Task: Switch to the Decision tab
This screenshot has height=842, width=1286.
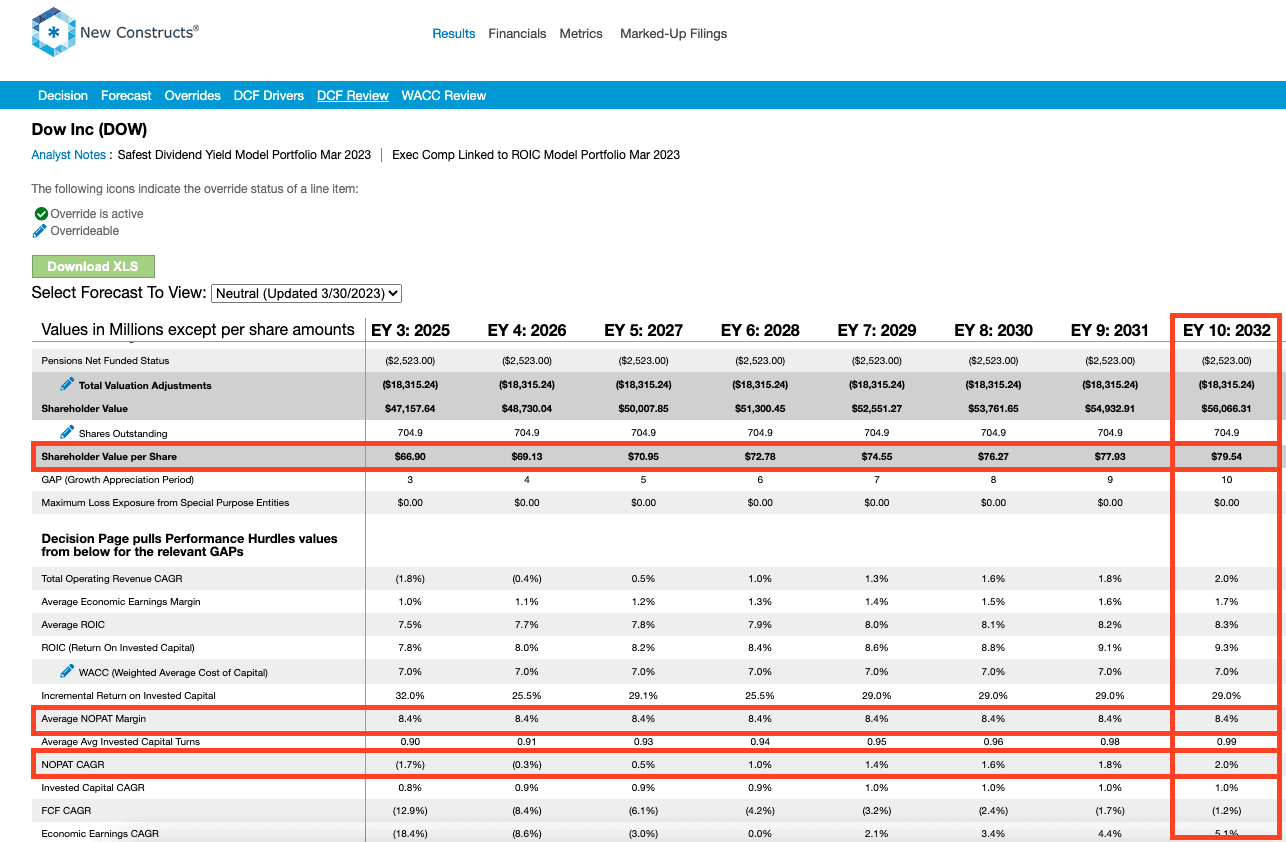Action: click(x=63, y=96)
